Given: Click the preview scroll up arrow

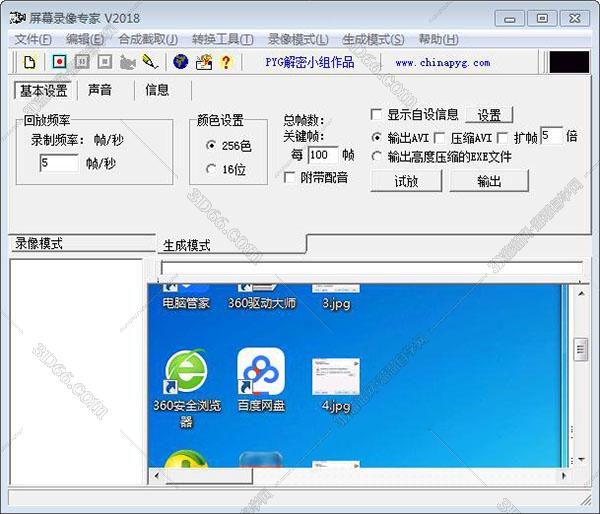Looking at the screenshot, I should (581, 294).
